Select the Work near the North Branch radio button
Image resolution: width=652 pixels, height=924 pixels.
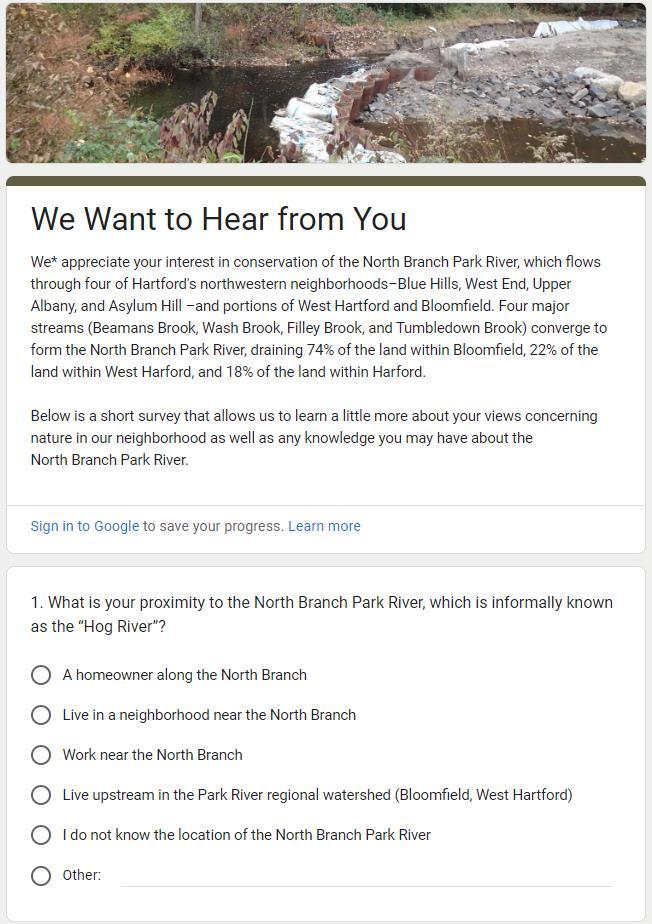point(41,755)
